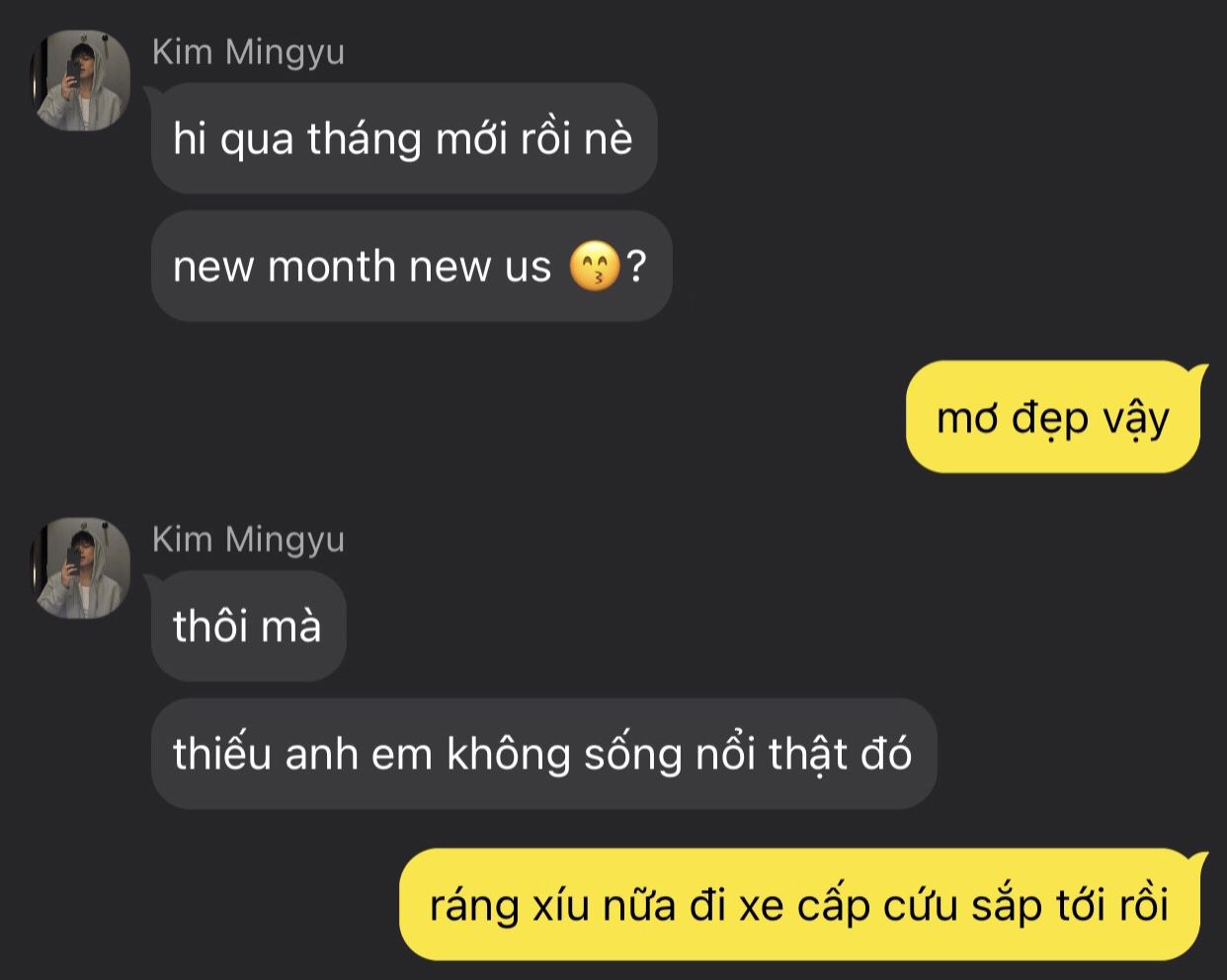Select the 'hi qua tháng mới rồi nè' message
Image resolution: width=1227 pixels, height=980 pixels.
404,138
